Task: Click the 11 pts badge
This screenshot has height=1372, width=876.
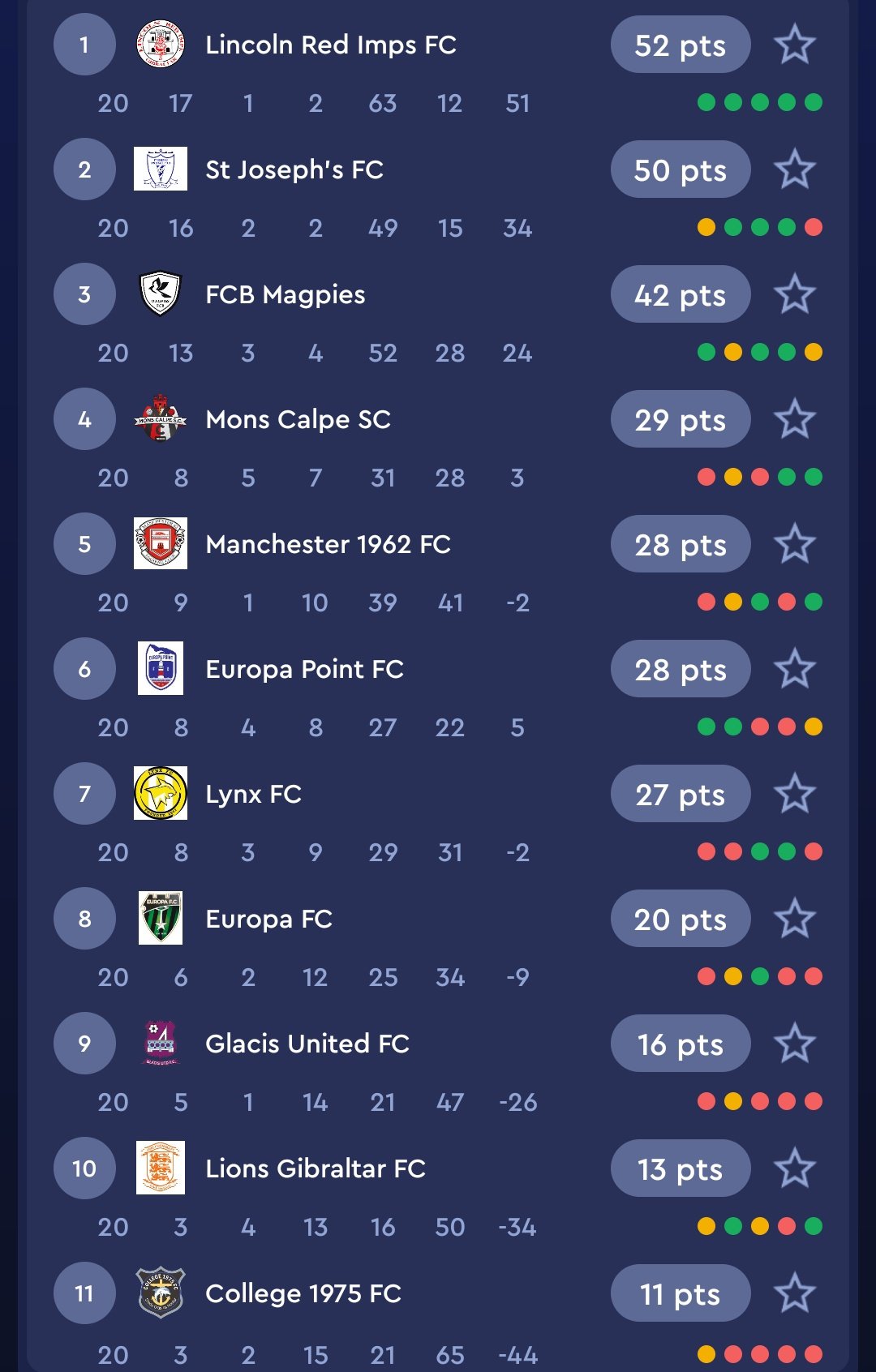Action: (x=680, y=1294)
